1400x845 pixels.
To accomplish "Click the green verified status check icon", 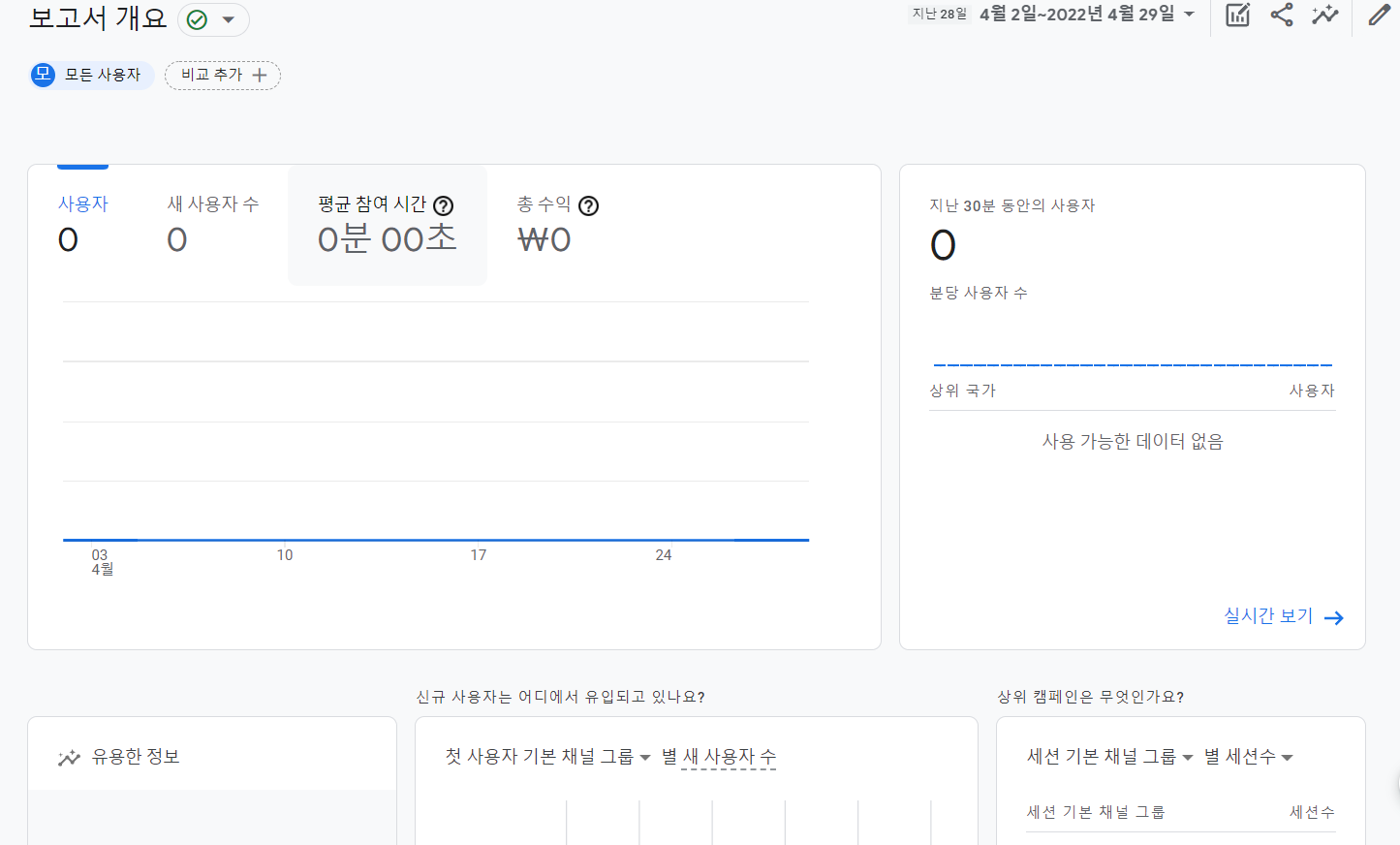I will tap(198, 19).
